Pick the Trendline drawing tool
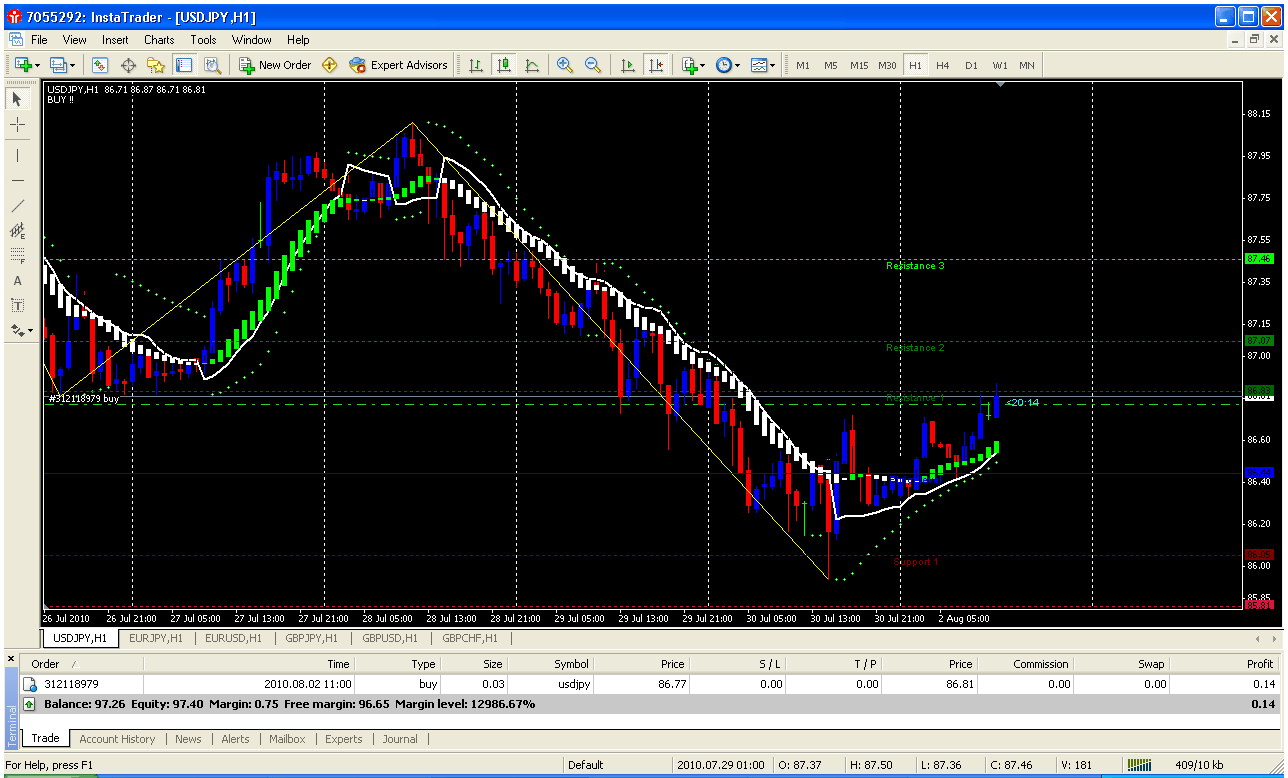The height and width of the screenshot is (778, 1288). tap(17, 205)
